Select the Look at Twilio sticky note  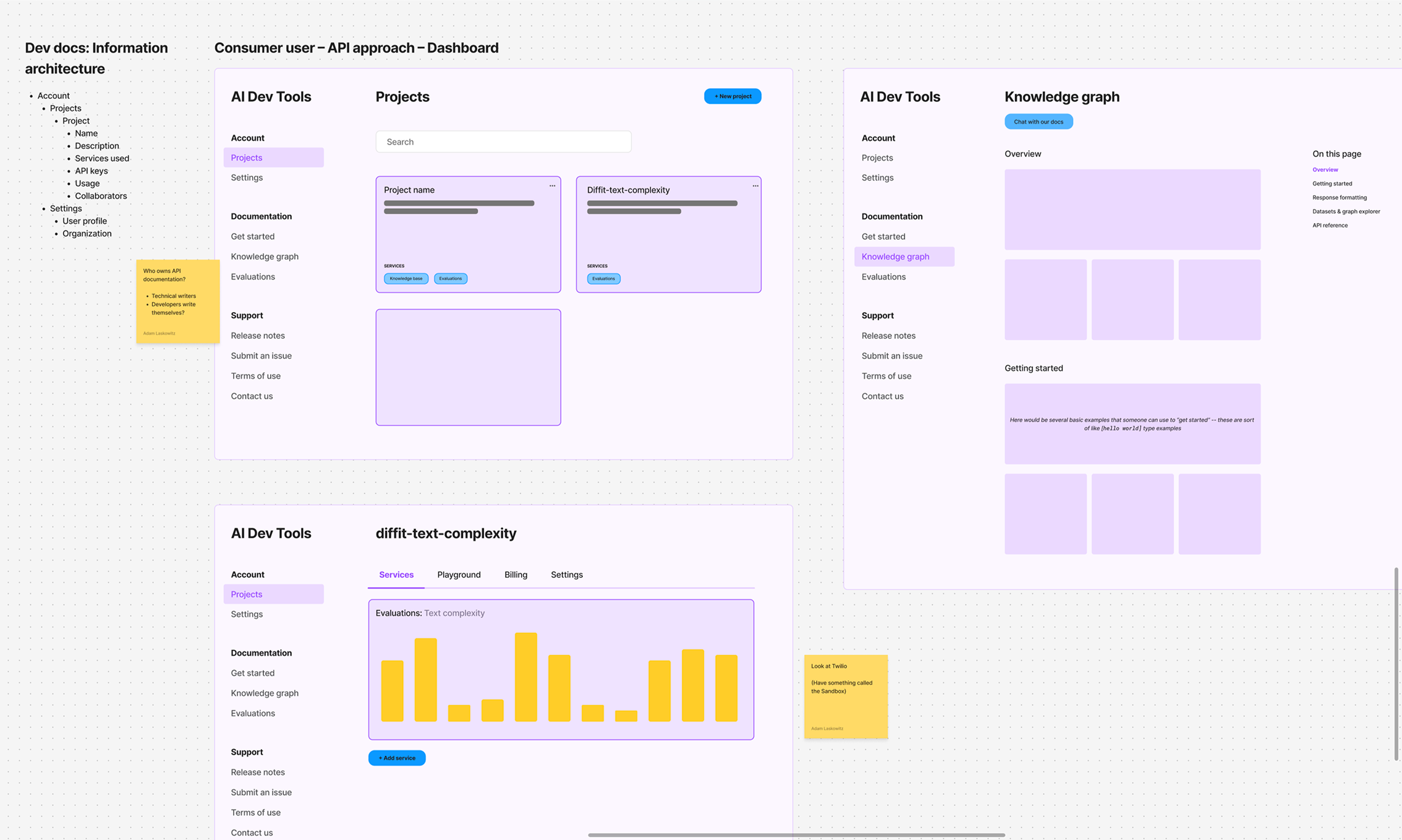[x=846, y=697]
